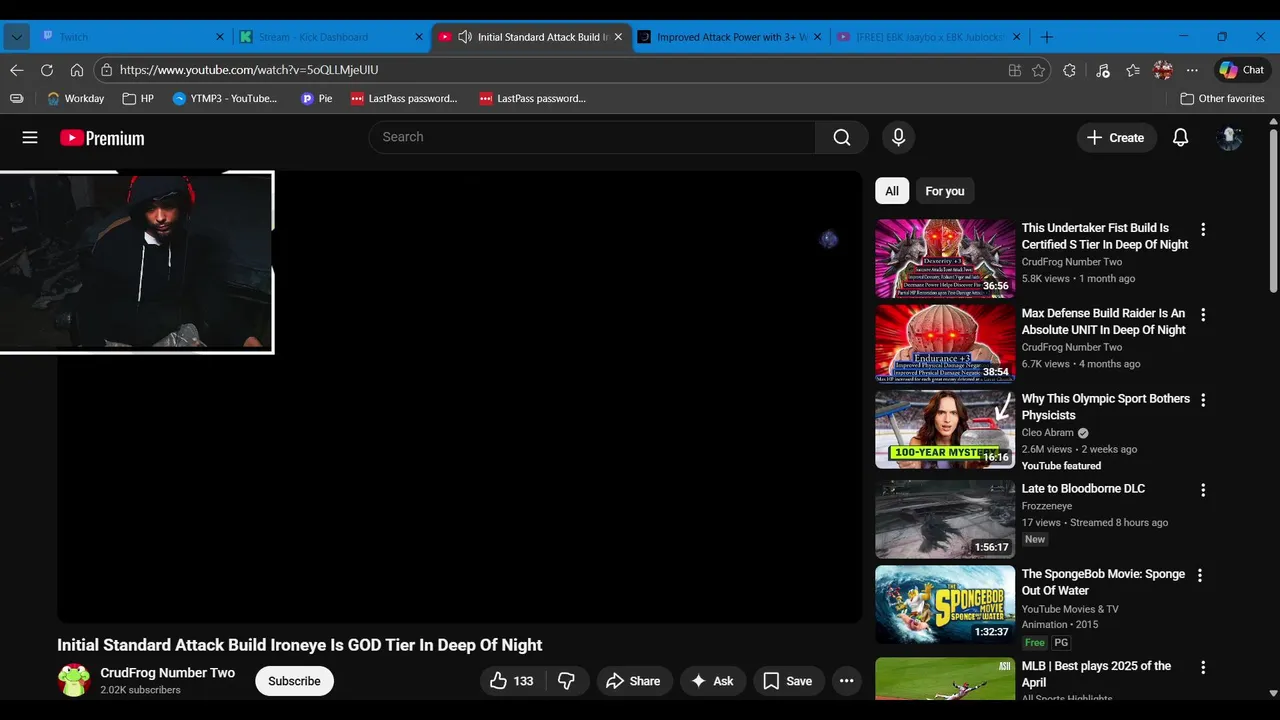Expand the tab actions dropdown

(x=16, y=37)
